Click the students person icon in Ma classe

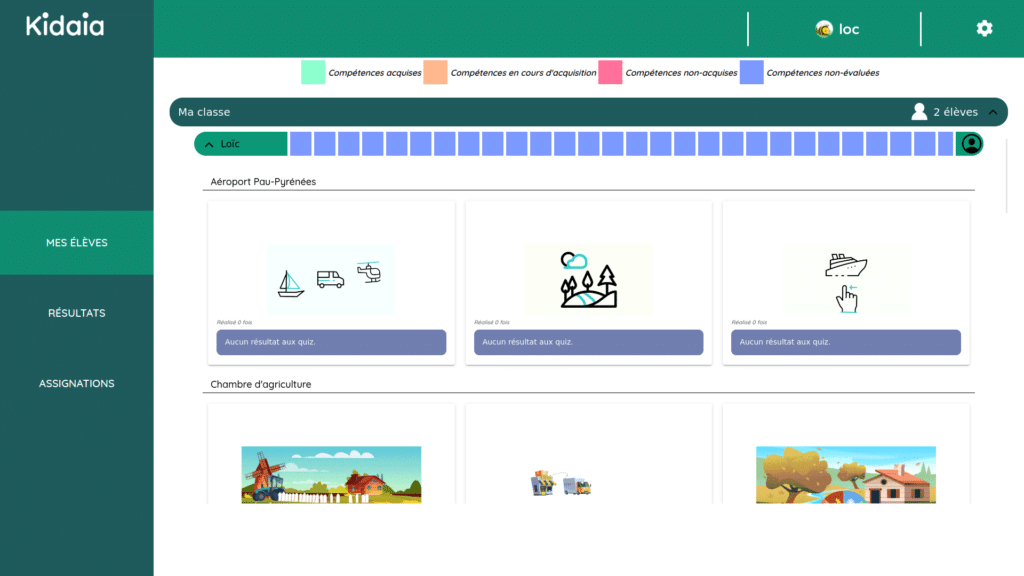tap(919, 112)
